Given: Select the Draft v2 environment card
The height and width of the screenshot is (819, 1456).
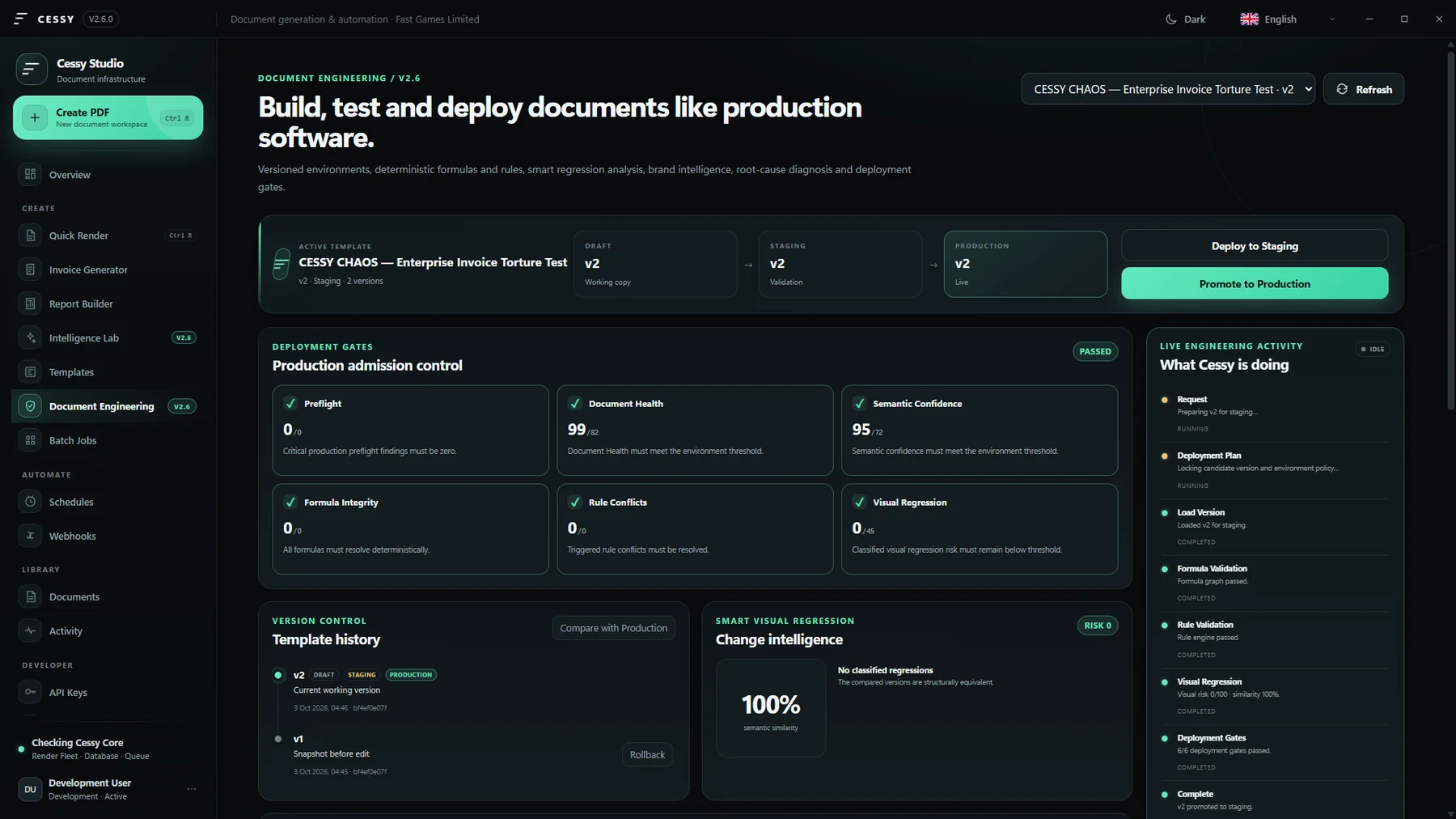Looking at the screenshot, I should pyautogui.click(x=655, y=264).
